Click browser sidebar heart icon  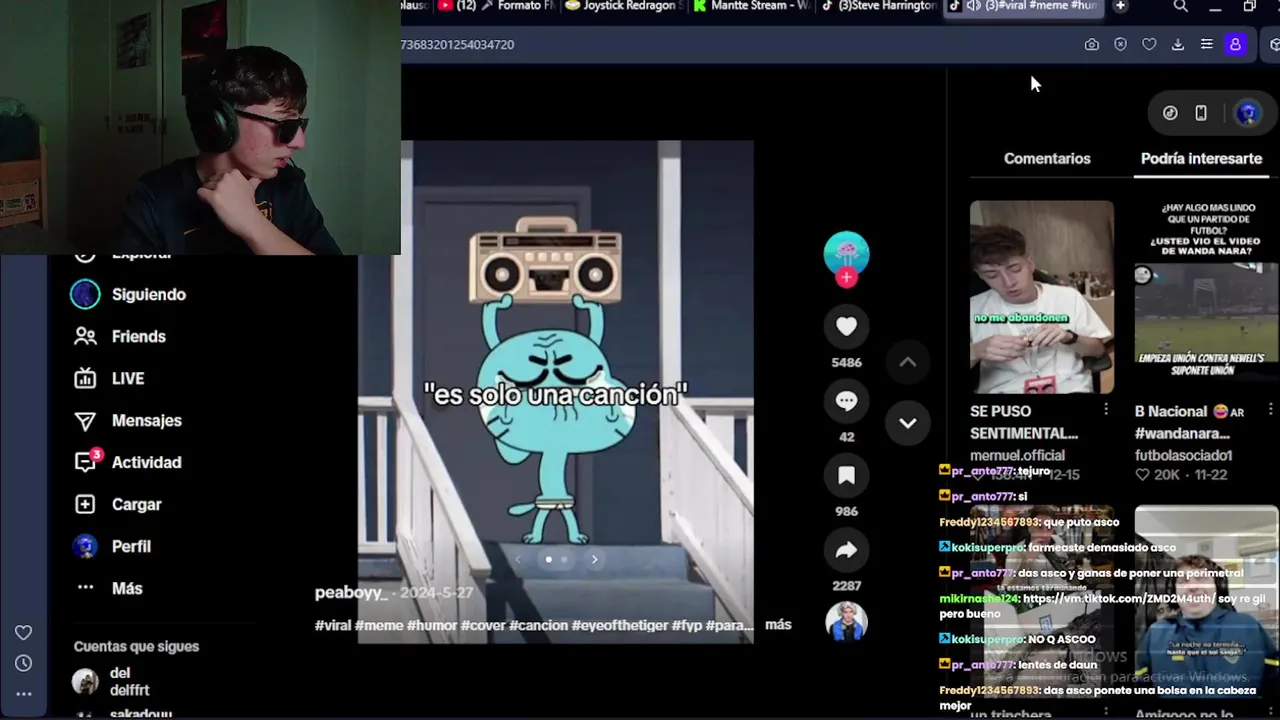click(23, 632)
